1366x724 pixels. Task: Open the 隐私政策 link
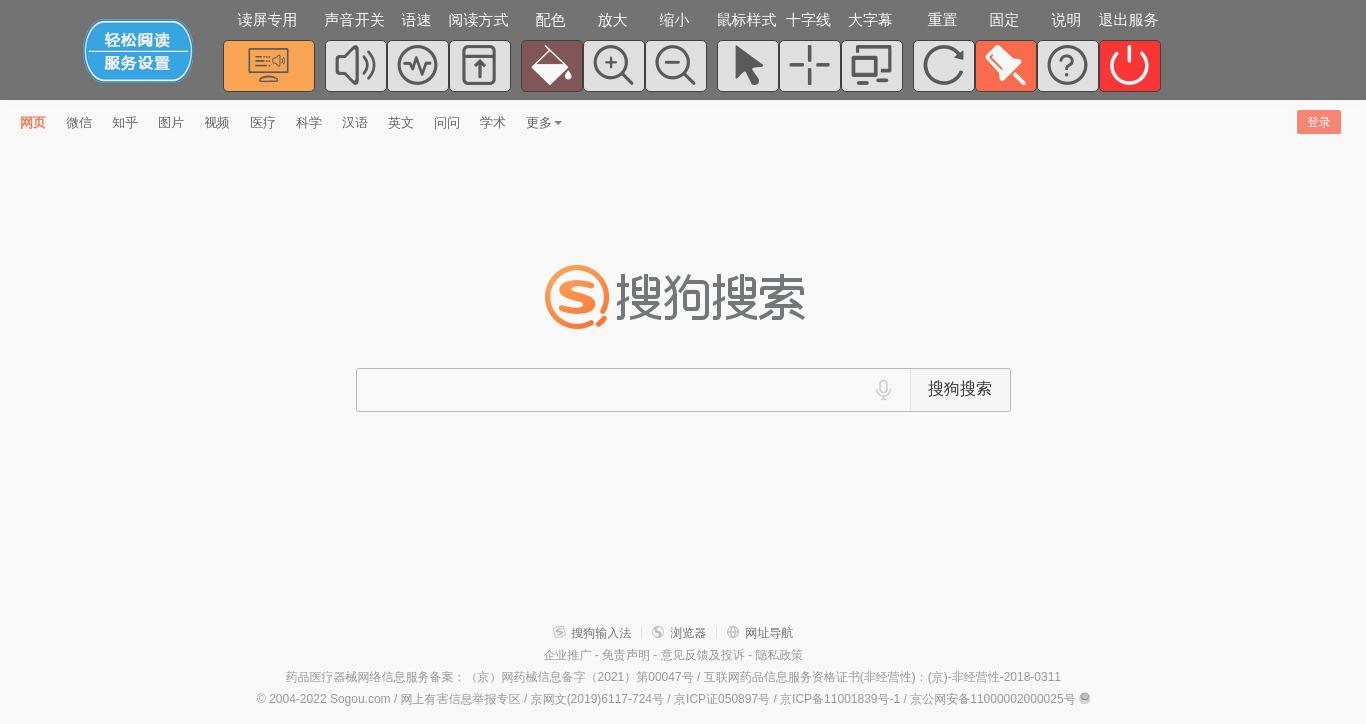(x=779, y=655)
